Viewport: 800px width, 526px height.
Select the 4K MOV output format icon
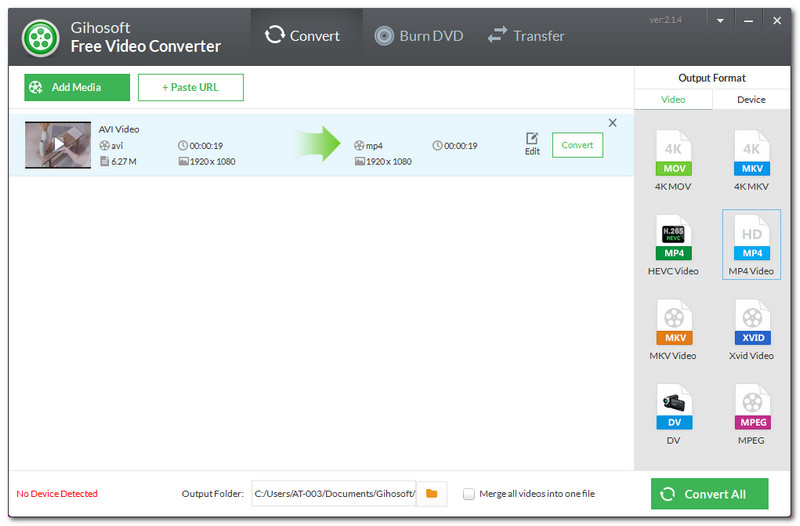coord(673,153)
